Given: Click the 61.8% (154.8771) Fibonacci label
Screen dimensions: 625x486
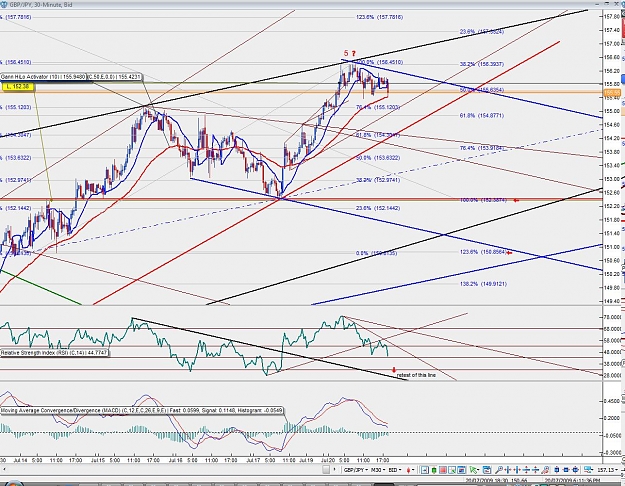Looking at the screenshot, I should [482, 116].
